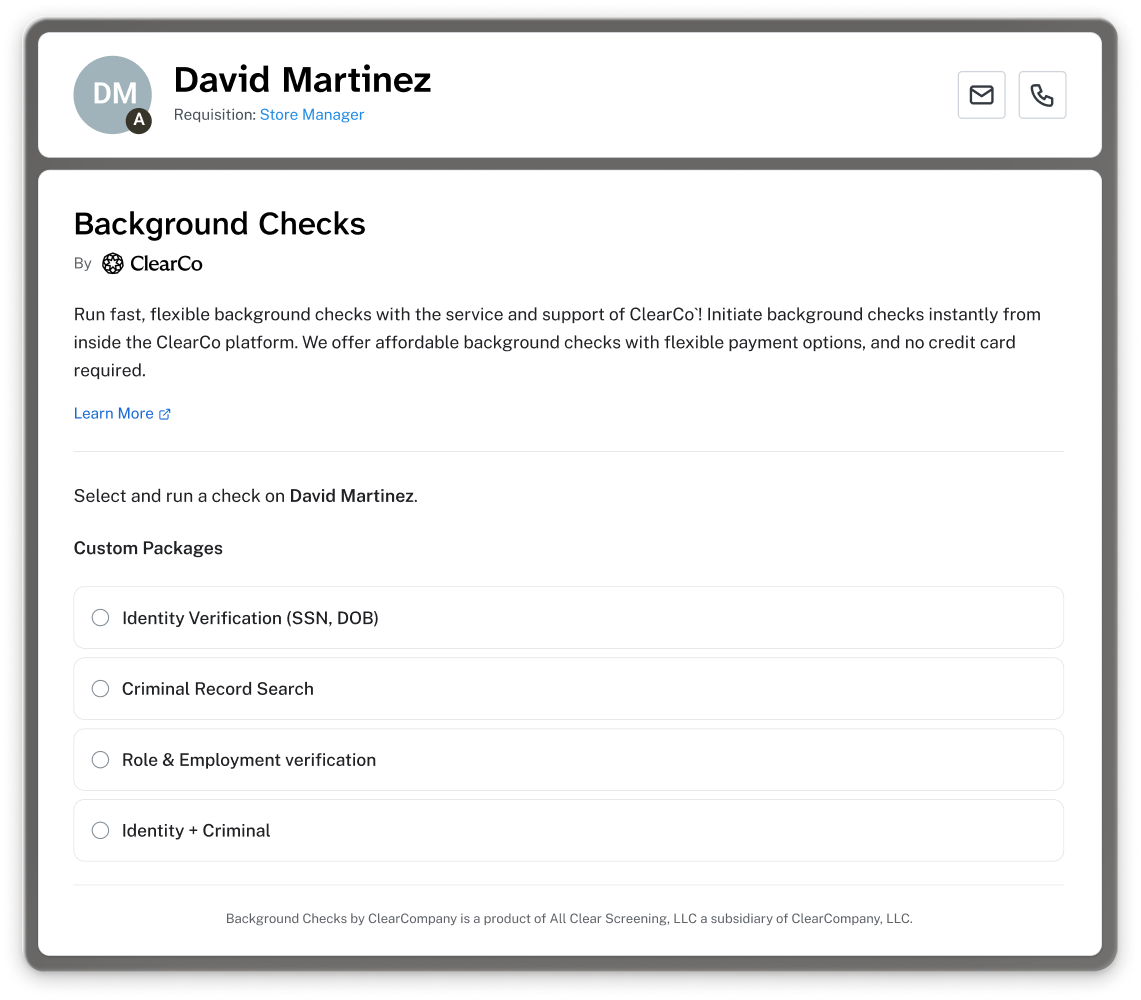Click the email envelope icon
This screenshot has height=1000, width=1141.
point(981,95)
